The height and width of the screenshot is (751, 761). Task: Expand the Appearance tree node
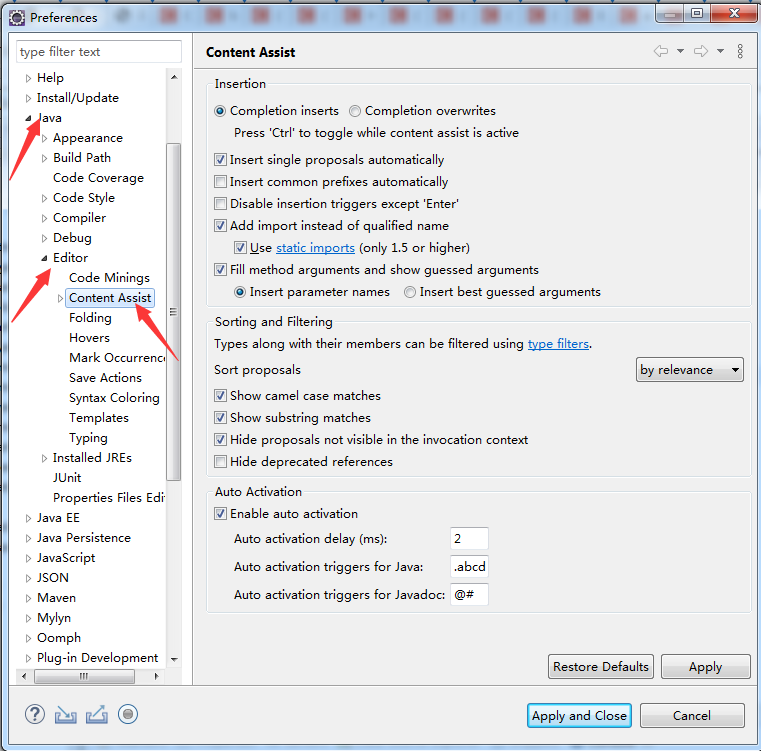pyautogui.click(x=44, y=138)
